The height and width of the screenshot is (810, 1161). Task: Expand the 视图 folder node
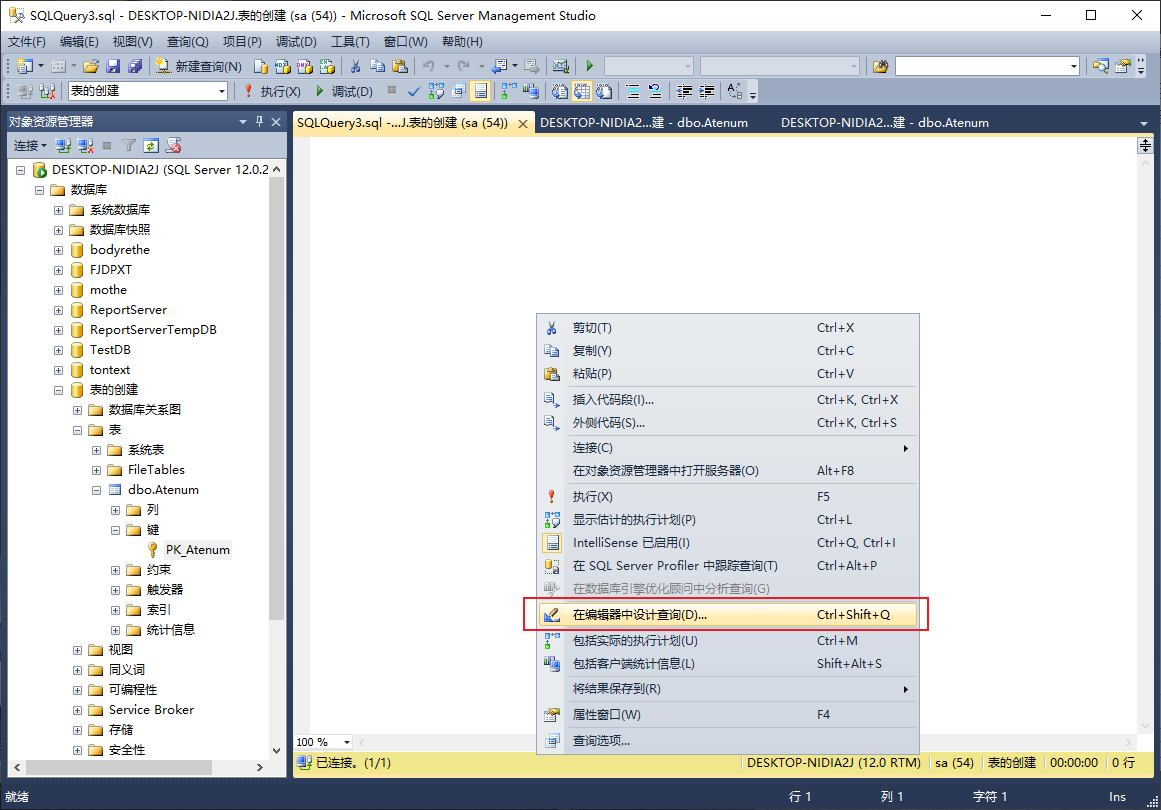tap(78, 650)
